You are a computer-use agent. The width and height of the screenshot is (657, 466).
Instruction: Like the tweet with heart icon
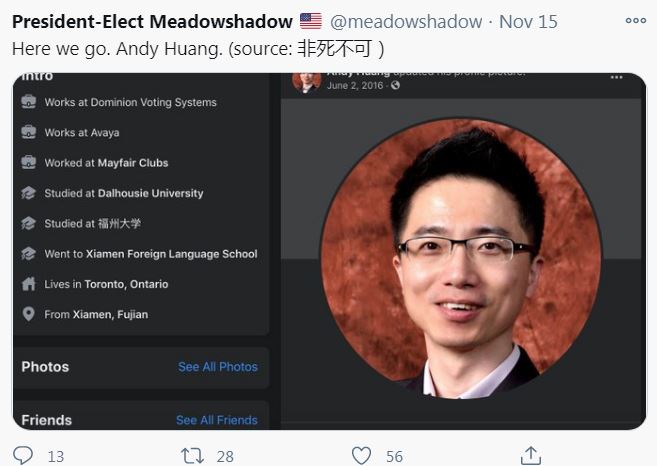tap(361, 456)
